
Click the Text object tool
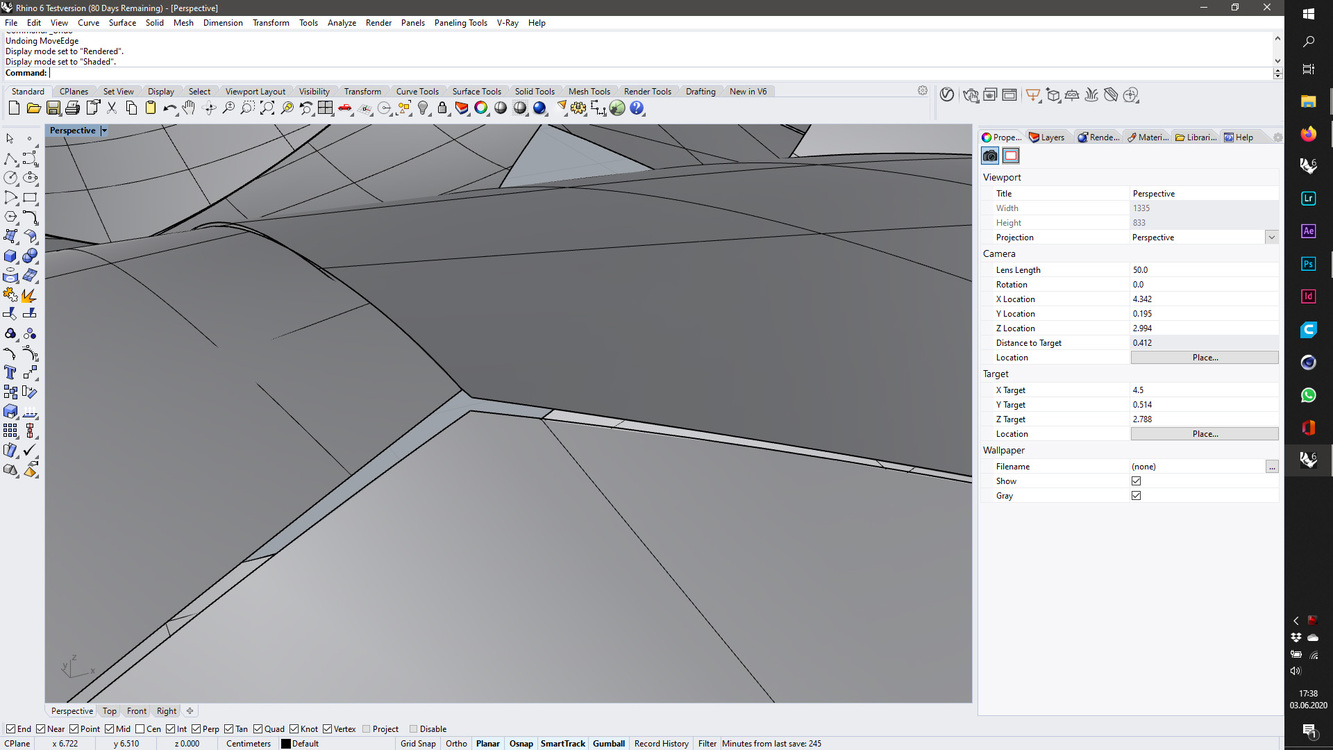(11, 373)
